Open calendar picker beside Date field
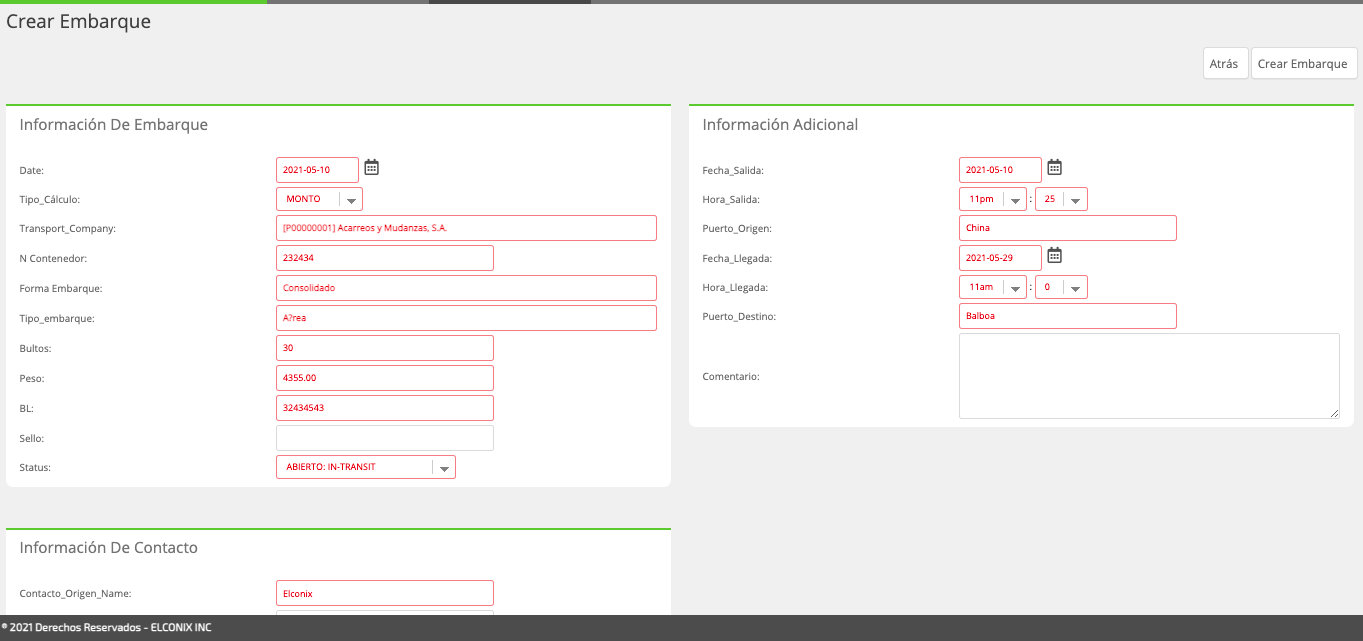Viewport: 1363px width, 641px height. 371,168
